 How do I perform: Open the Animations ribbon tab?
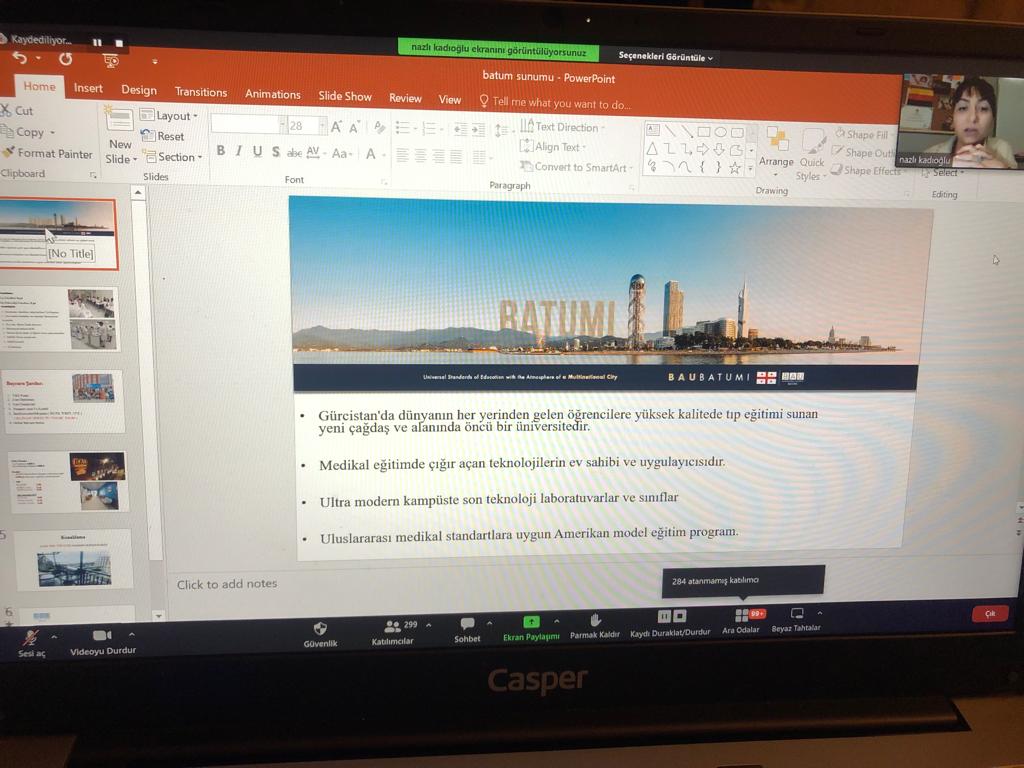click(x=273, y=94)
